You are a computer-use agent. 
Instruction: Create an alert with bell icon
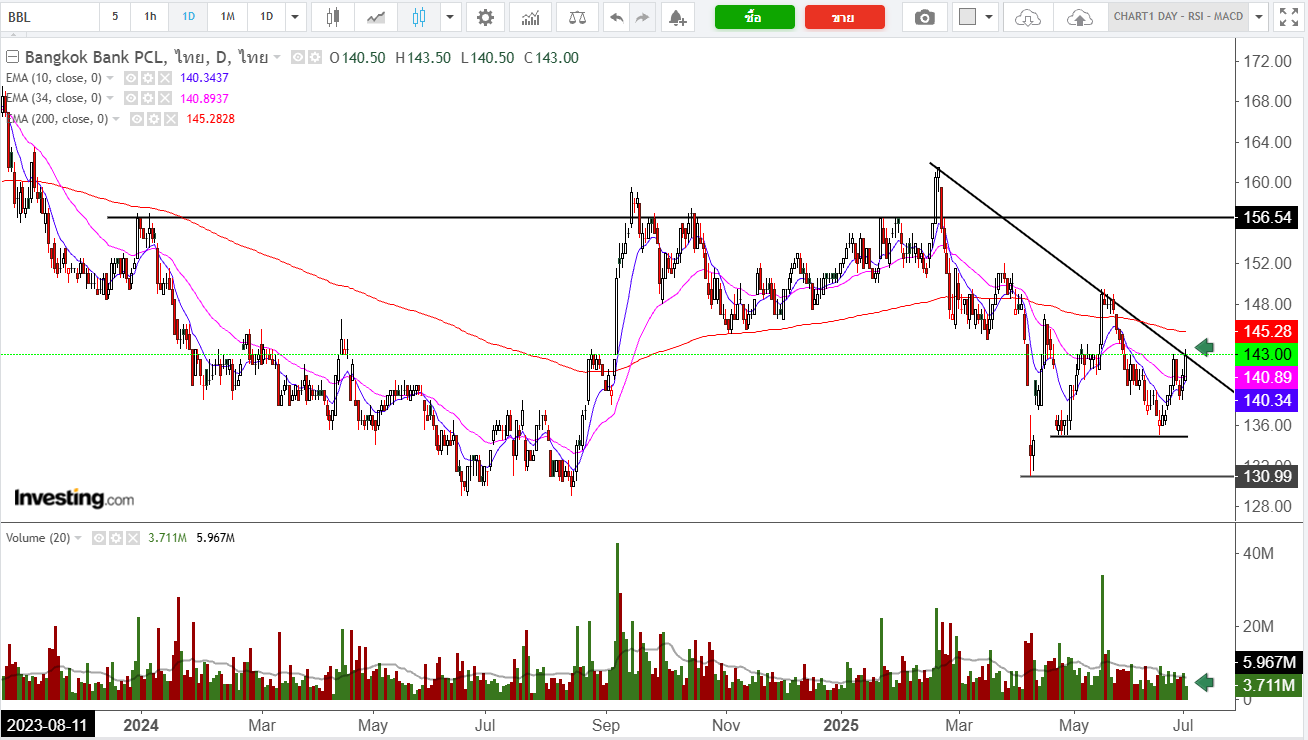coord(677,17)
